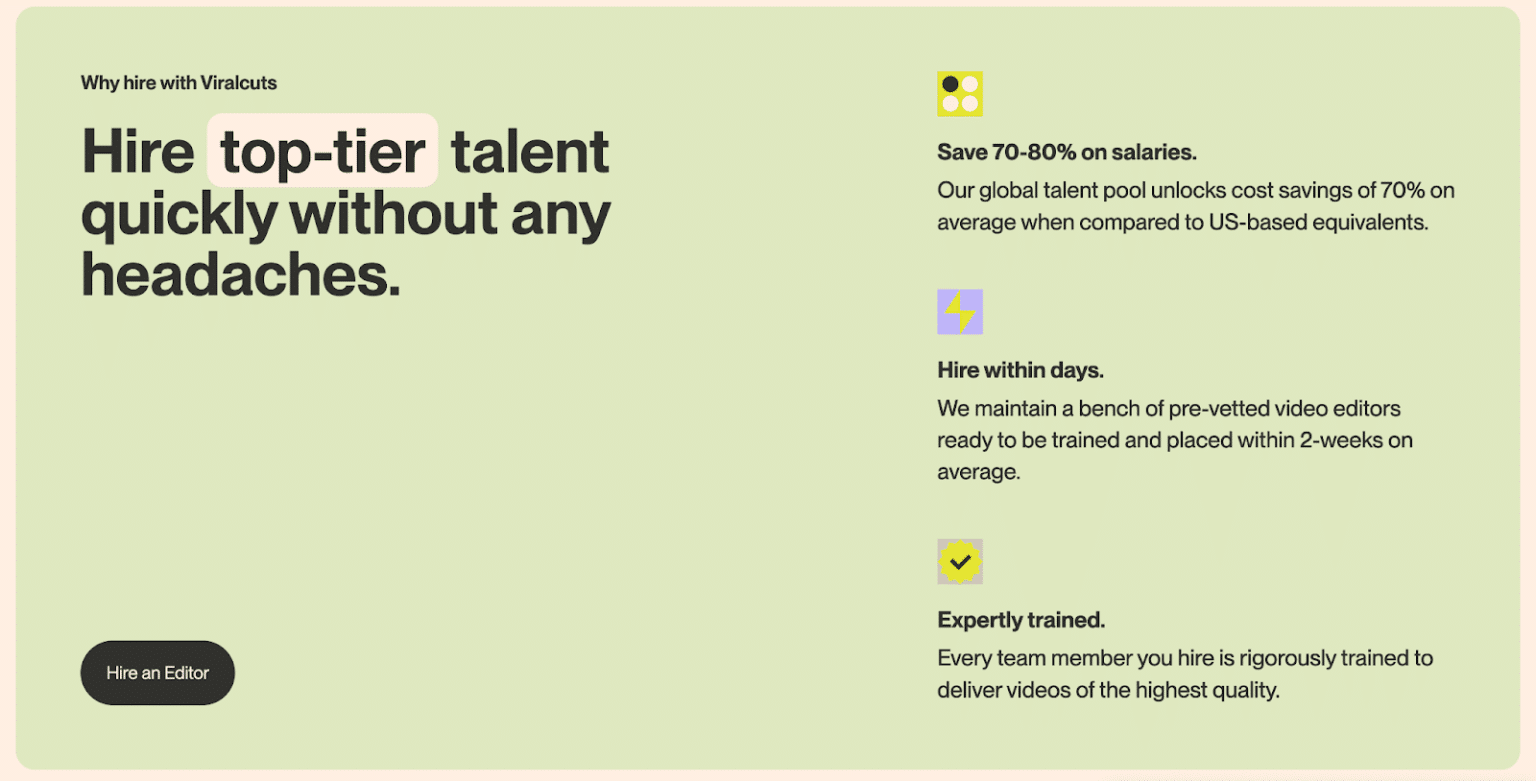Click the word "talent" in the headline
This screenshot has height=781, width=1536.
pos(530,151)
